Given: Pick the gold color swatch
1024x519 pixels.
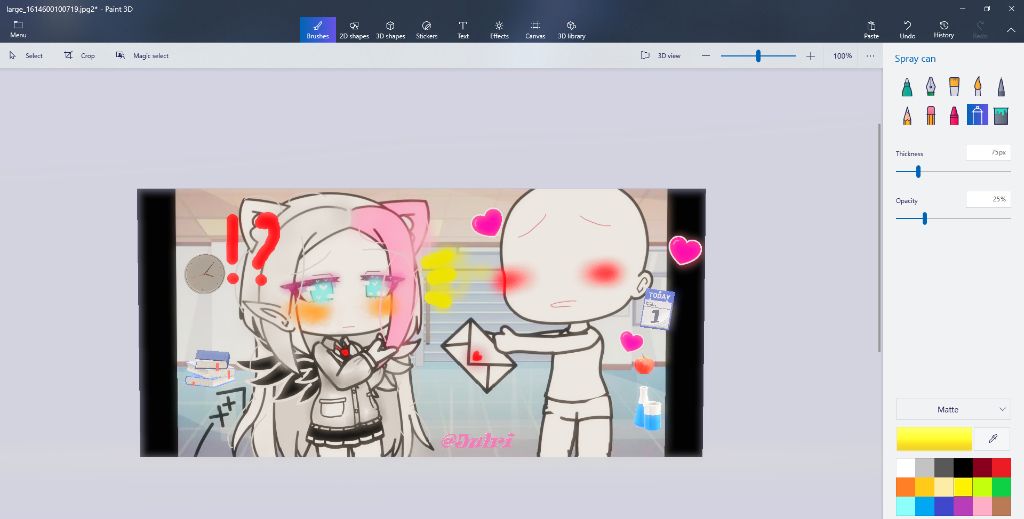Looking at the screenshot, I should pyautogui.click(x=925, y=487).
